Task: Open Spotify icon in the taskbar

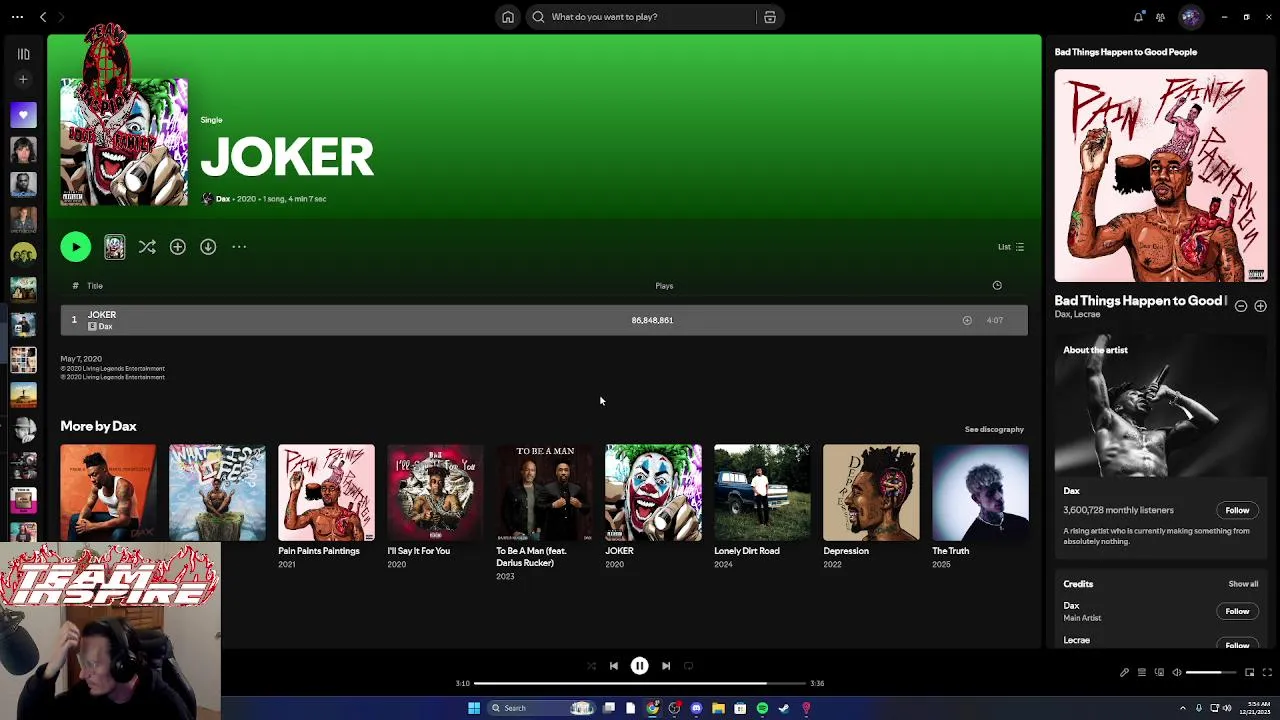Action: pos(762,708)
